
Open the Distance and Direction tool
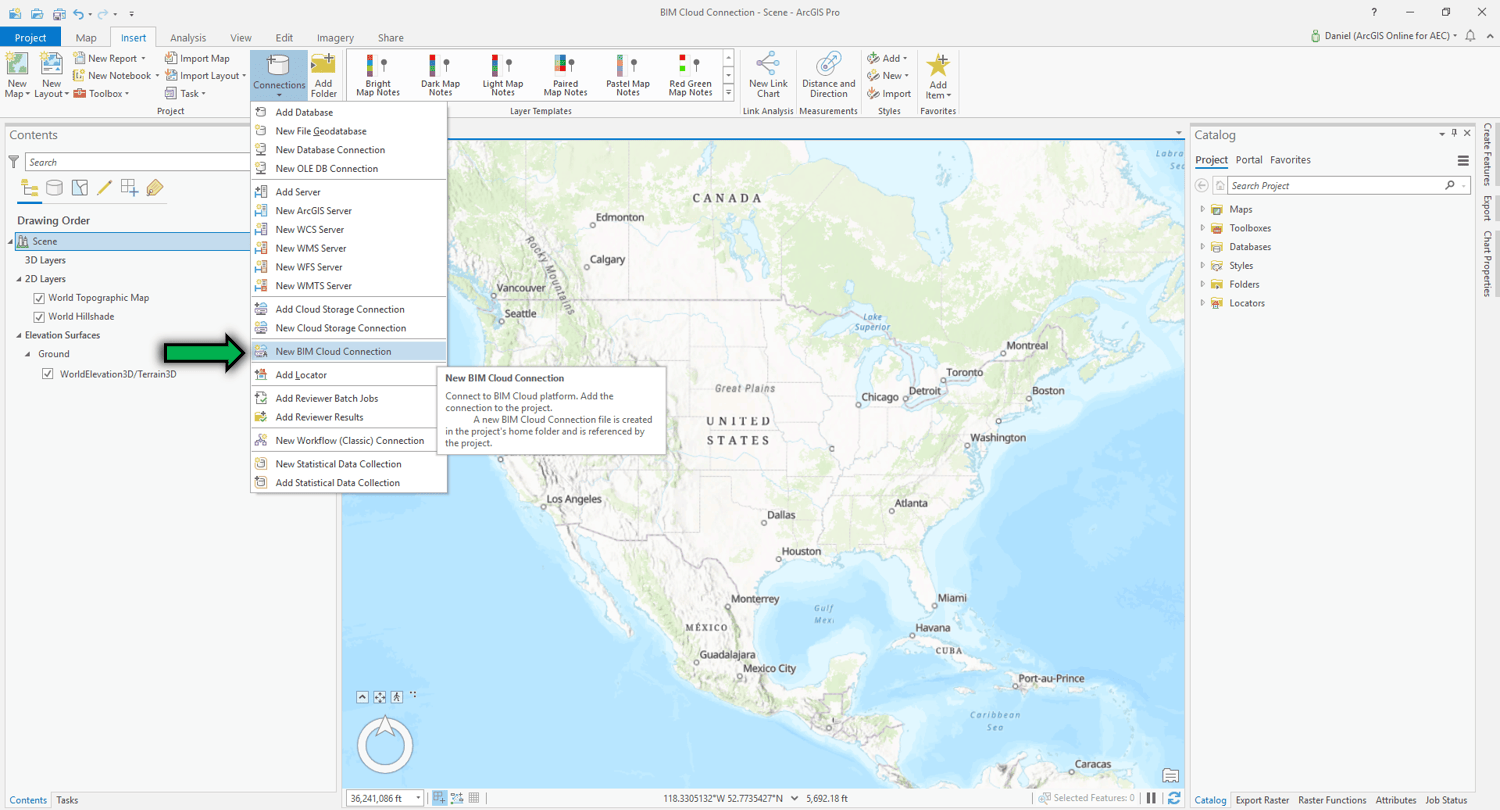coord(829,75)
